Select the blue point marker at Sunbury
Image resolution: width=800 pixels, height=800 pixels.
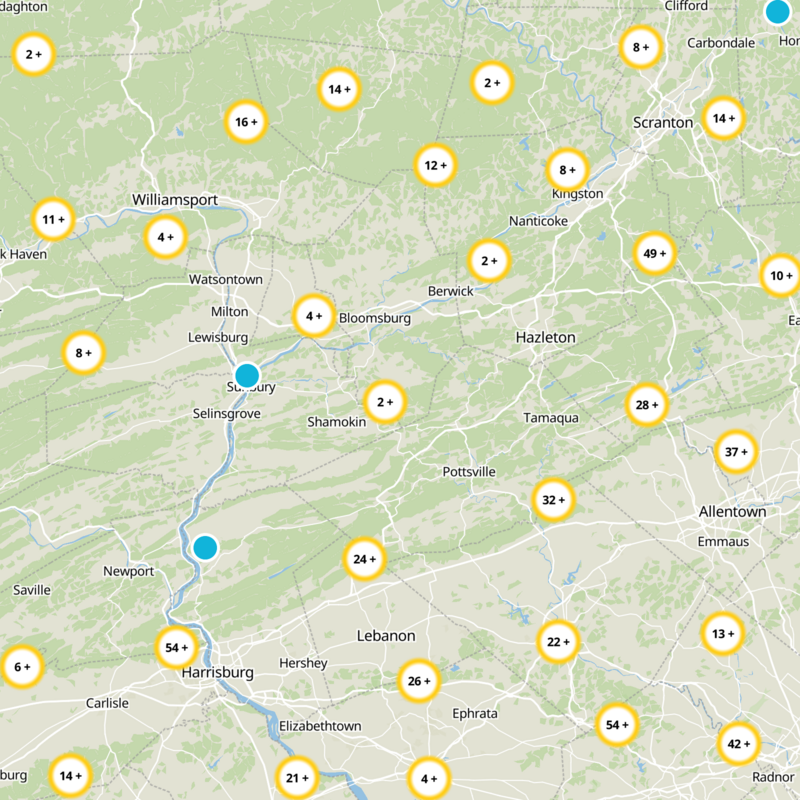(x=247, y=376)
